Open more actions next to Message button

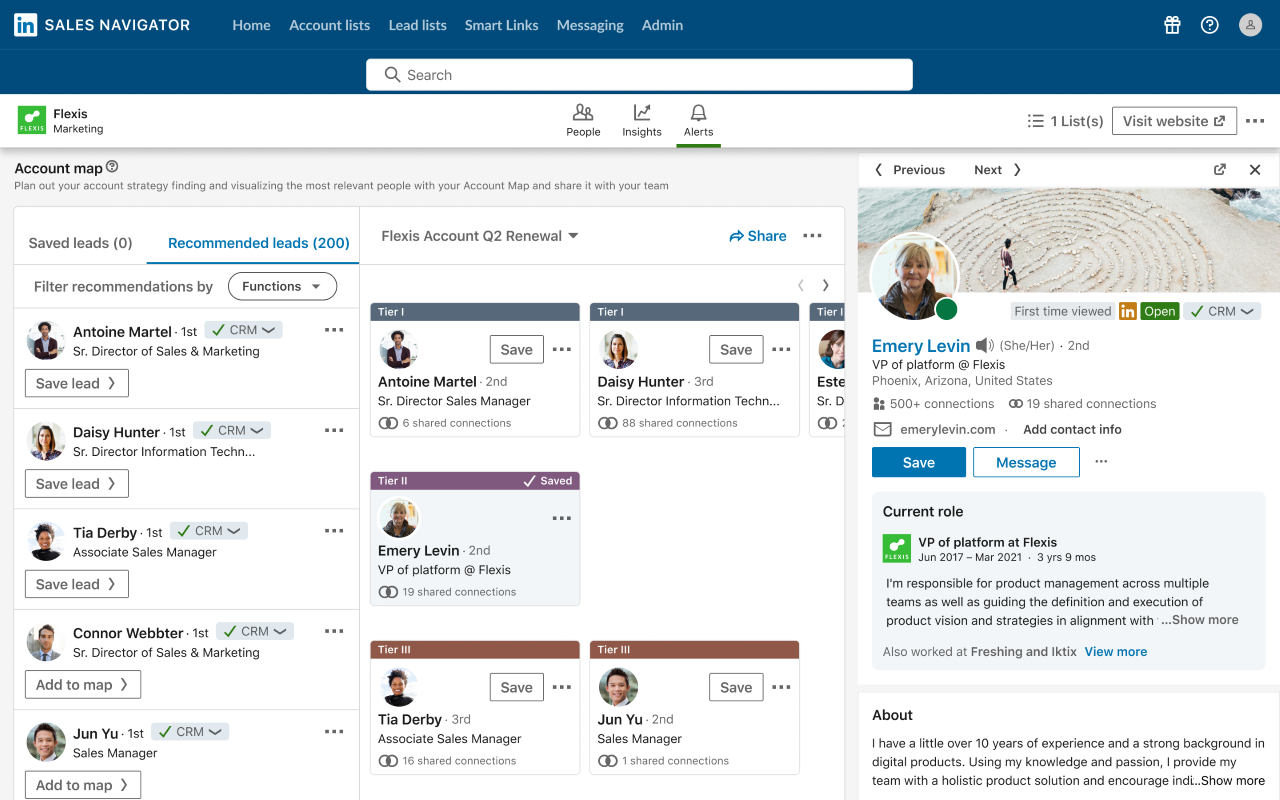click(x=1101, y=462)
